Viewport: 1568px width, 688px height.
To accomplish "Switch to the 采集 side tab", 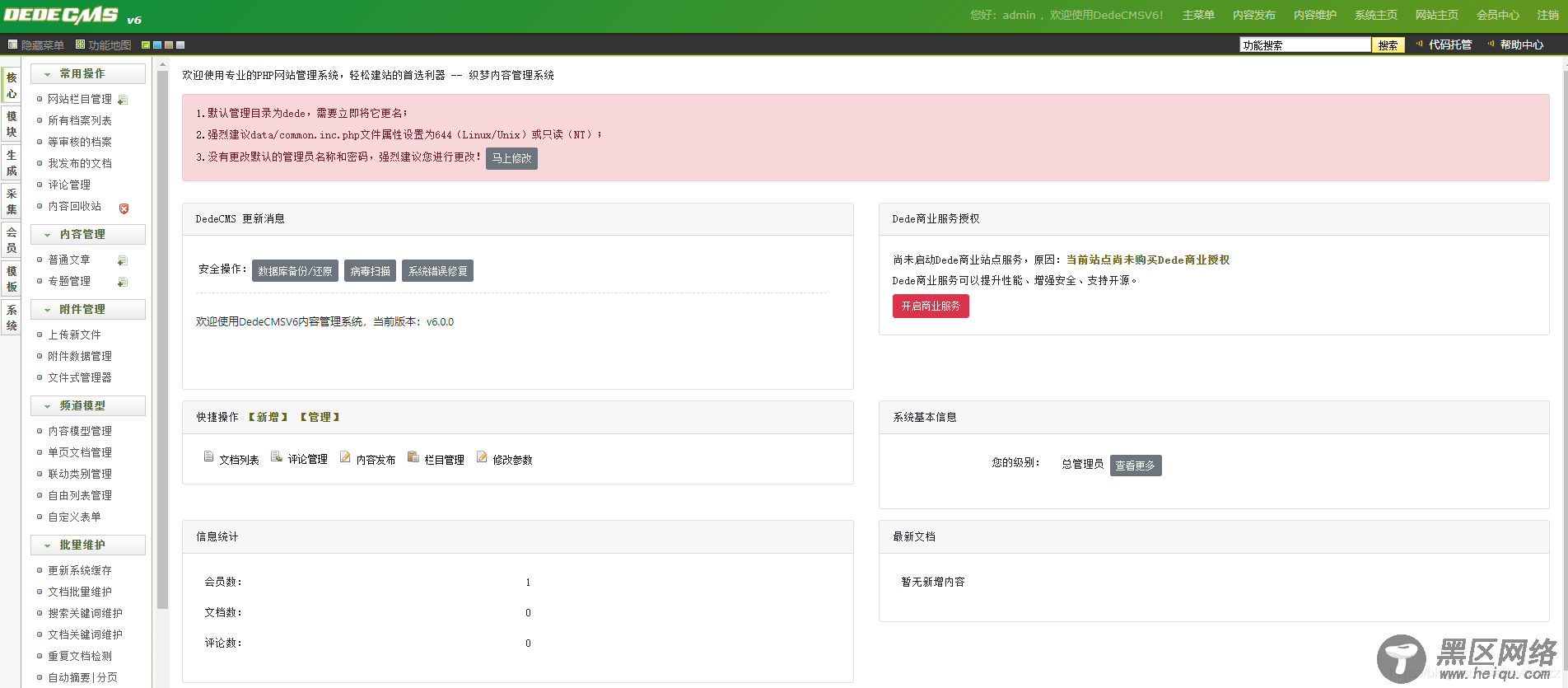I will 12,201.
